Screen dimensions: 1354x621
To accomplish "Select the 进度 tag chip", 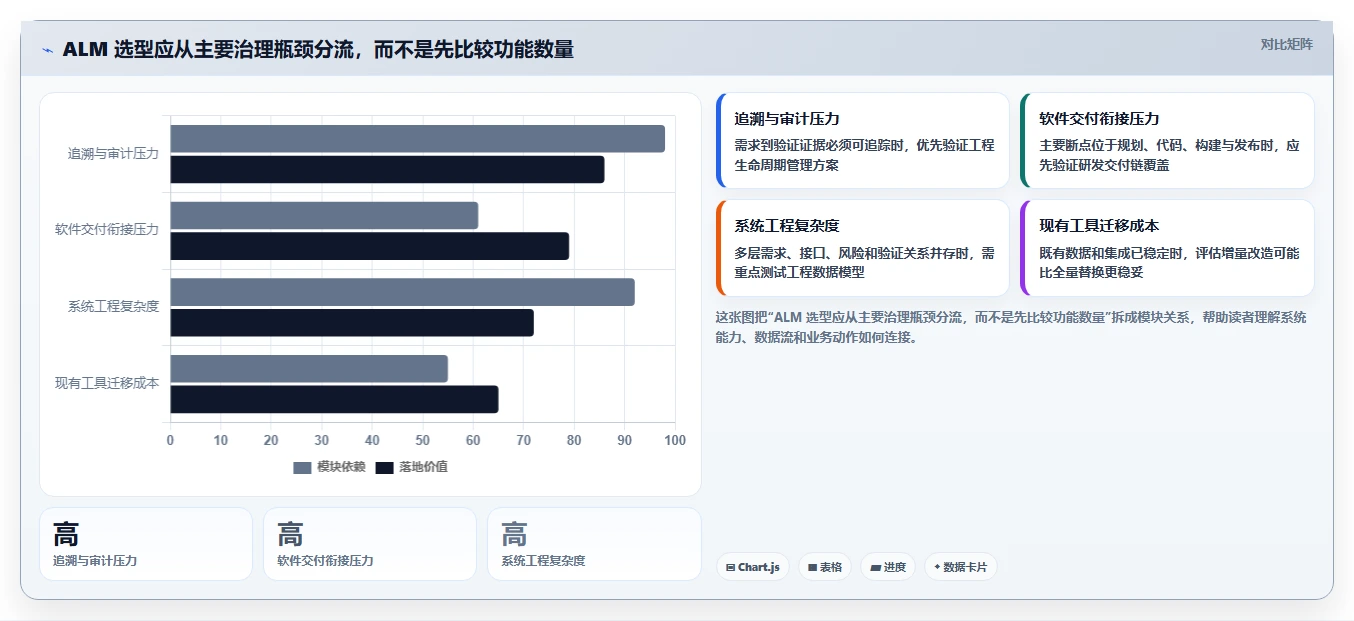I will tap(888, 567).
